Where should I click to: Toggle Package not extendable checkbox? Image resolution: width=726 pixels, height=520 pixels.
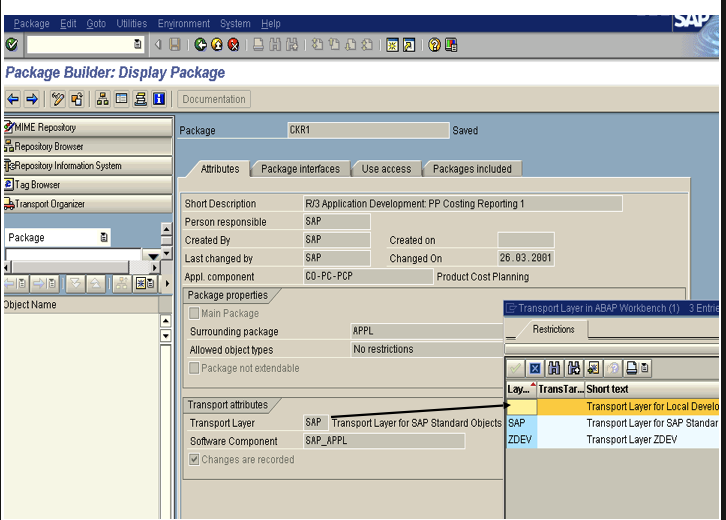[x=194, y=368]
